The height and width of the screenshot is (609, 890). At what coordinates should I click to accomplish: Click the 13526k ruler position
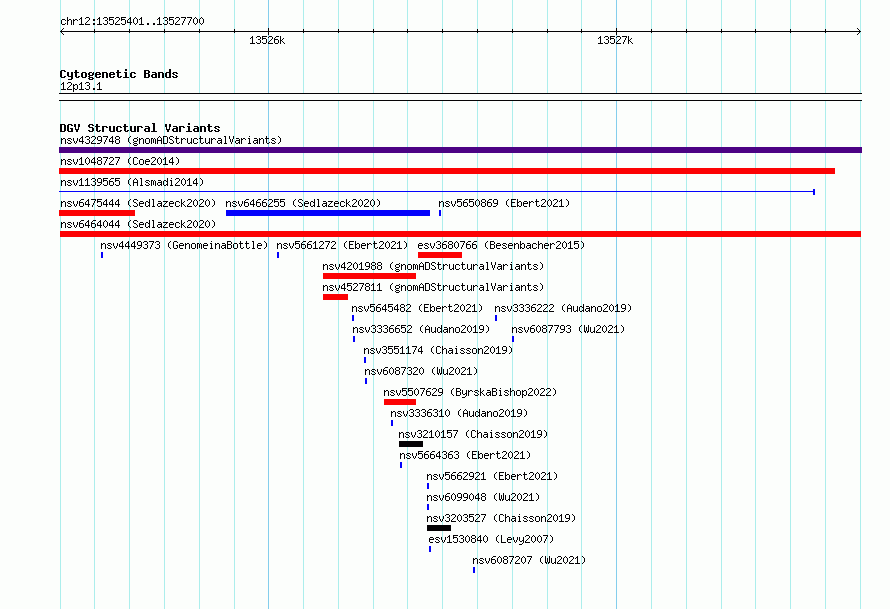[x=267, y=40]
